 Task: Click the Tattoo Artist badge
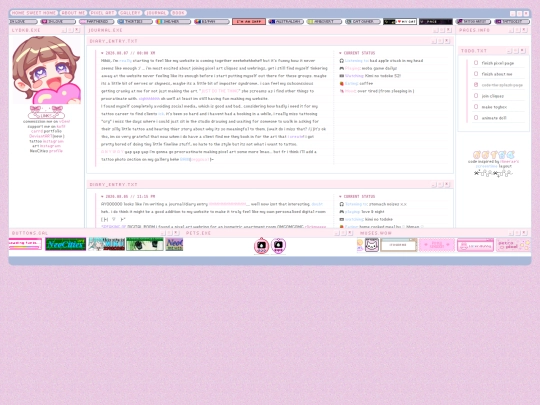pyautogui.click(x=474, y=21)
